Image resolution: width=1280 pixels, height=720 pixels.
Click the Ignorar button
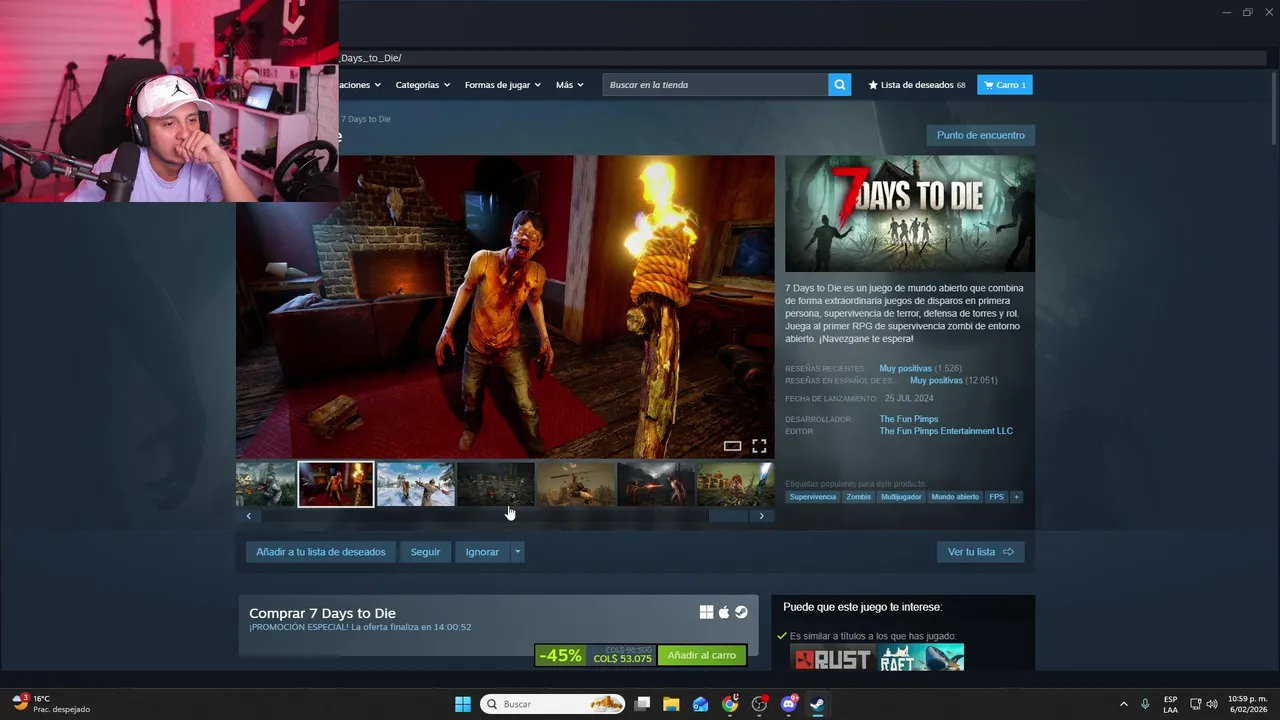click(482, 552)
